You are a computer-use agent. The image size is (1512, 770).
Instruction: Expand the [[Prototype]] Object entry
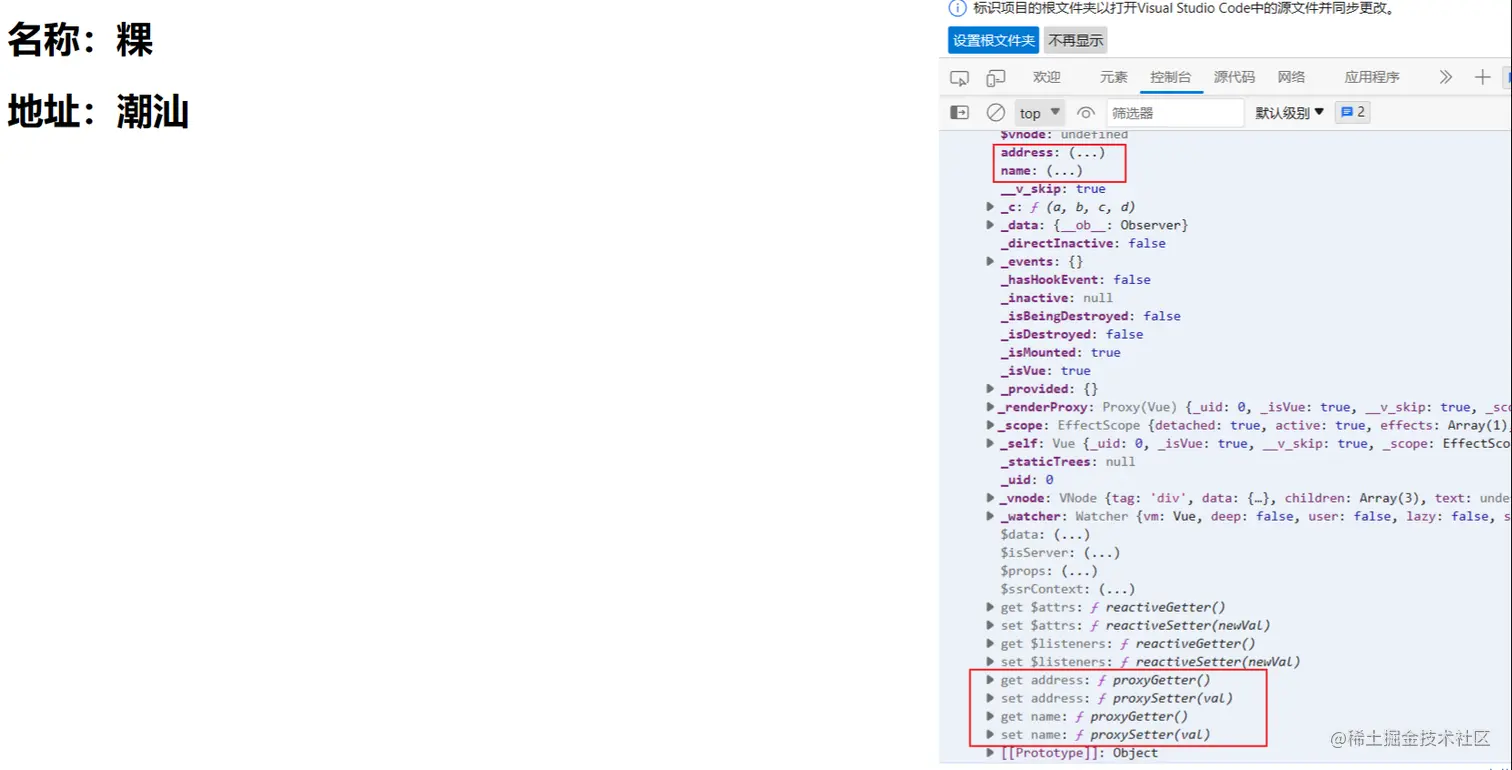pos(991,753)
